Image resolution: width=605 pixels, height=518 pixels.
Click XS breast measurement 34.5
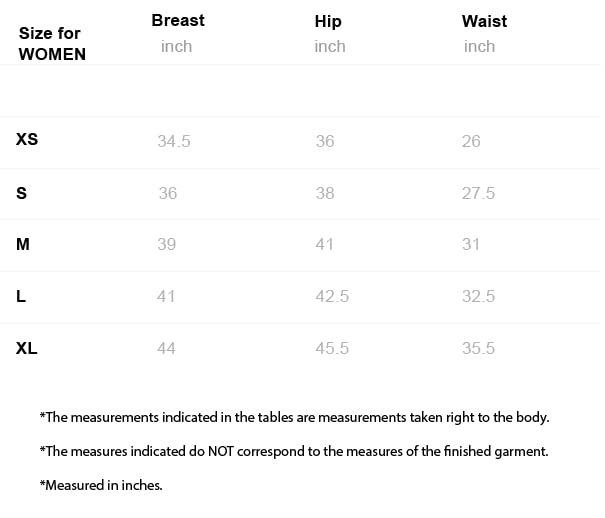(x=174, y=141)
